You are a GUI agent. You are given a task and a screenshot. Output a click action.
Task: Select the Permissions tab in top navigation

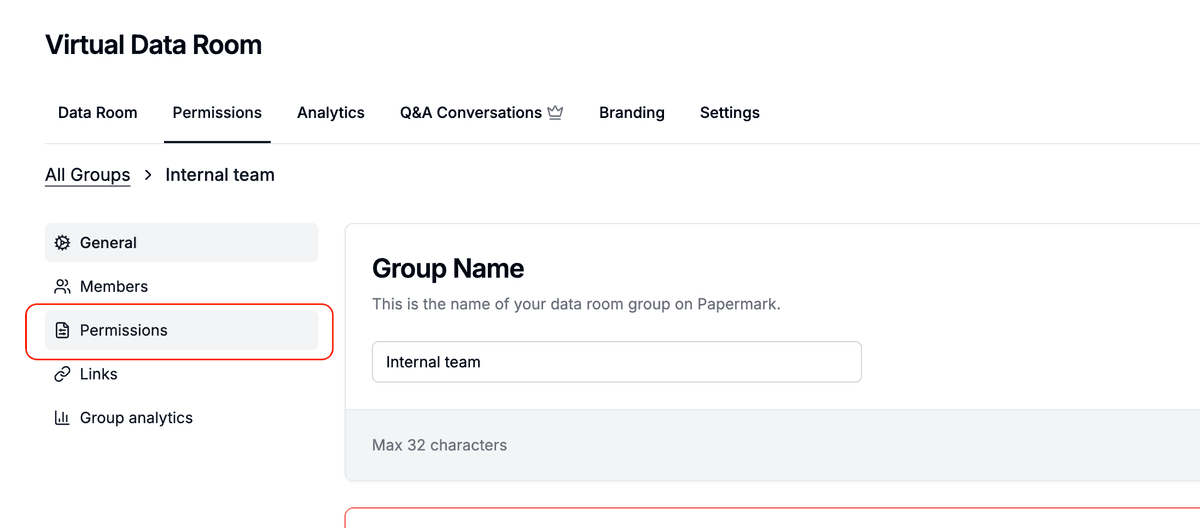217,113
